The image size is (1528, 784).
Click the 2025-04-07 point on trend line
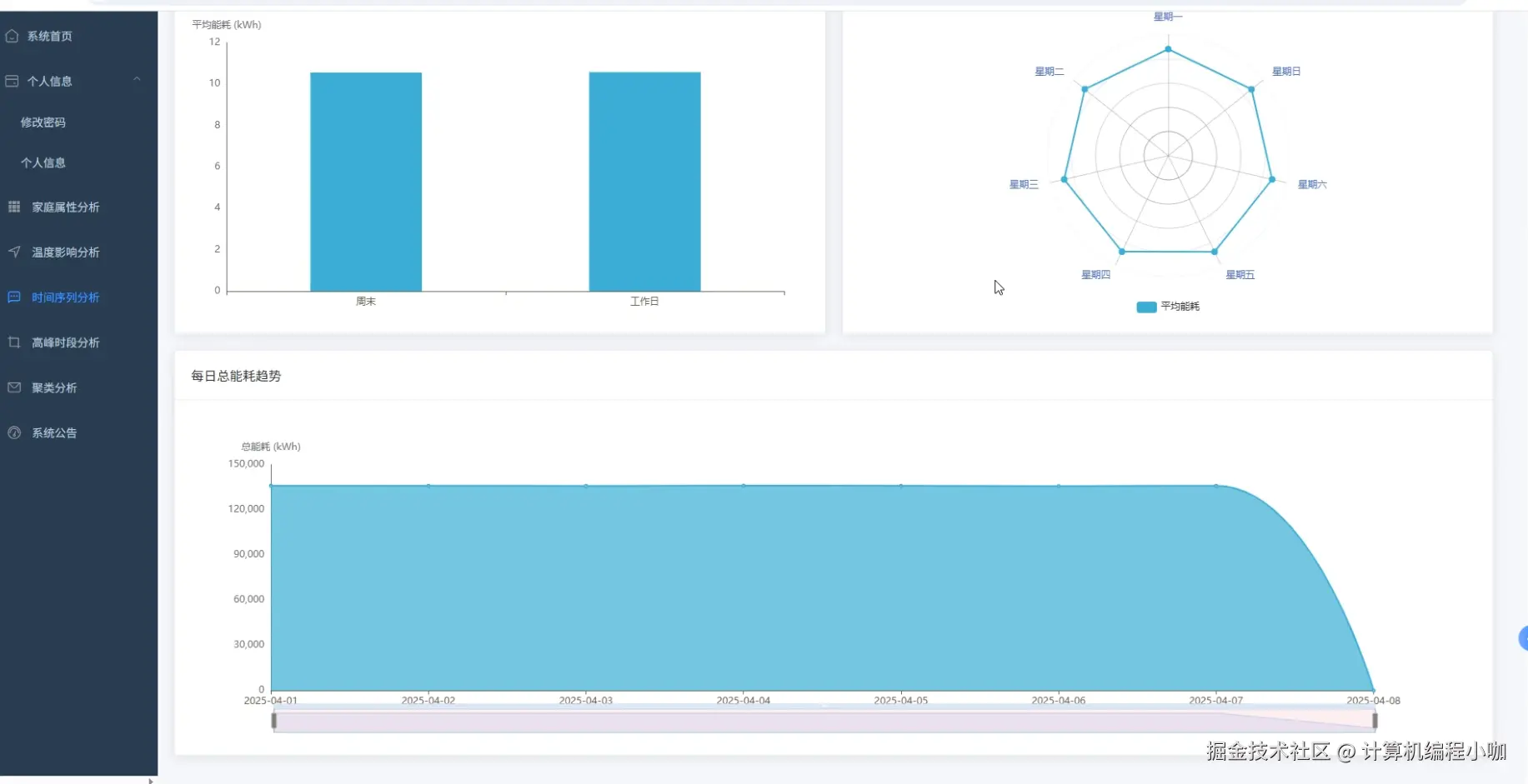pyautogui.click(x=1216, y=486)
